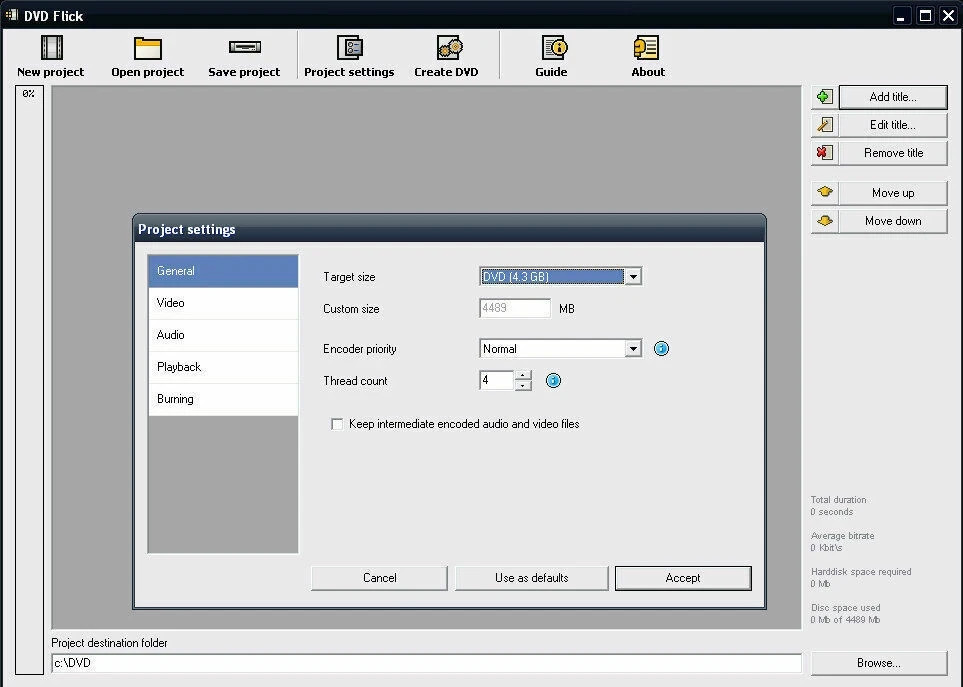Open the Encoder priority dropdown

pyautogui.click(x=634, y=348)
